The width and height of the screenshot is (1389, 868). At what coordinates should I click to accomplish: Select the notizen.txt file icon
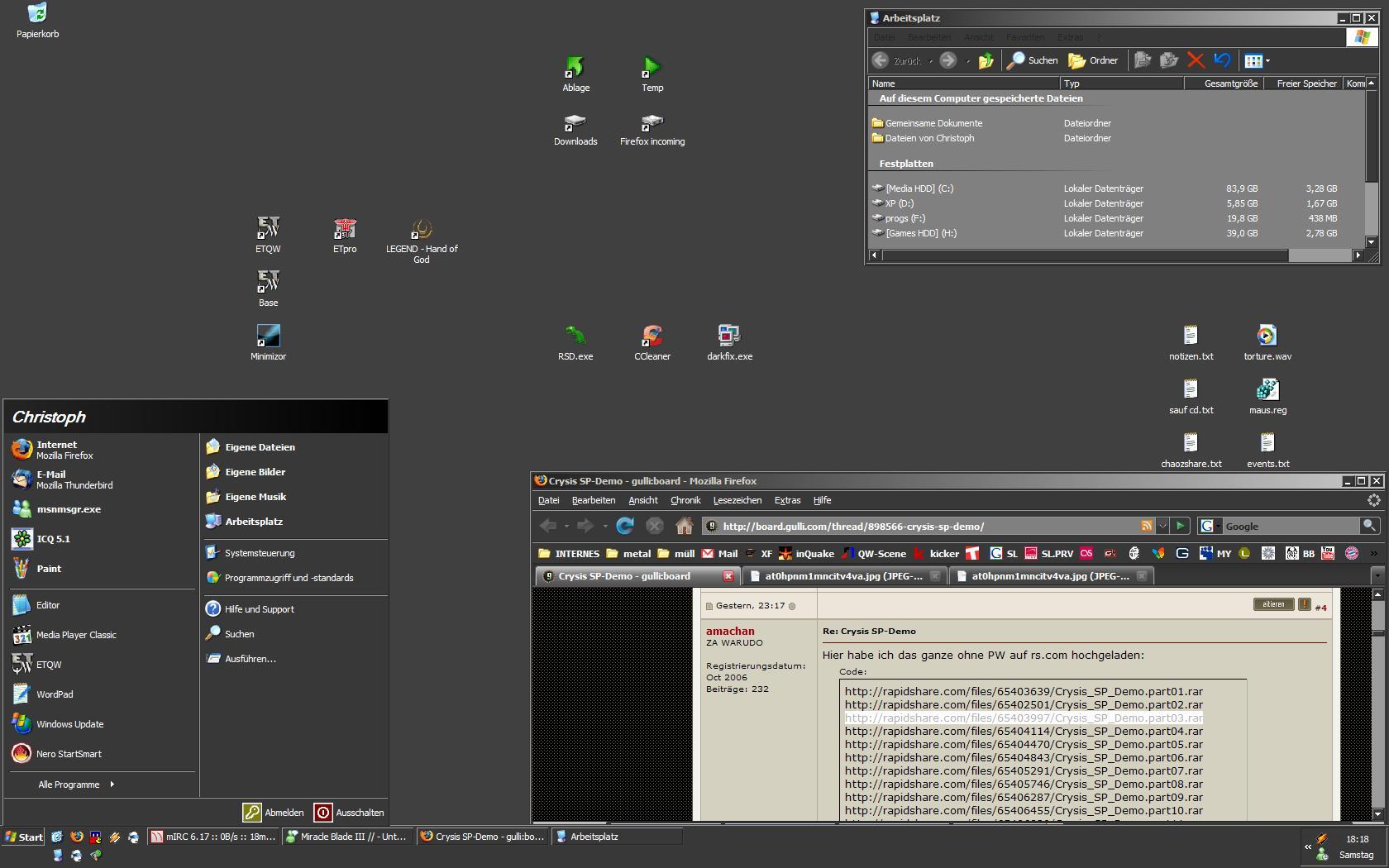[x=1191, y=342]
